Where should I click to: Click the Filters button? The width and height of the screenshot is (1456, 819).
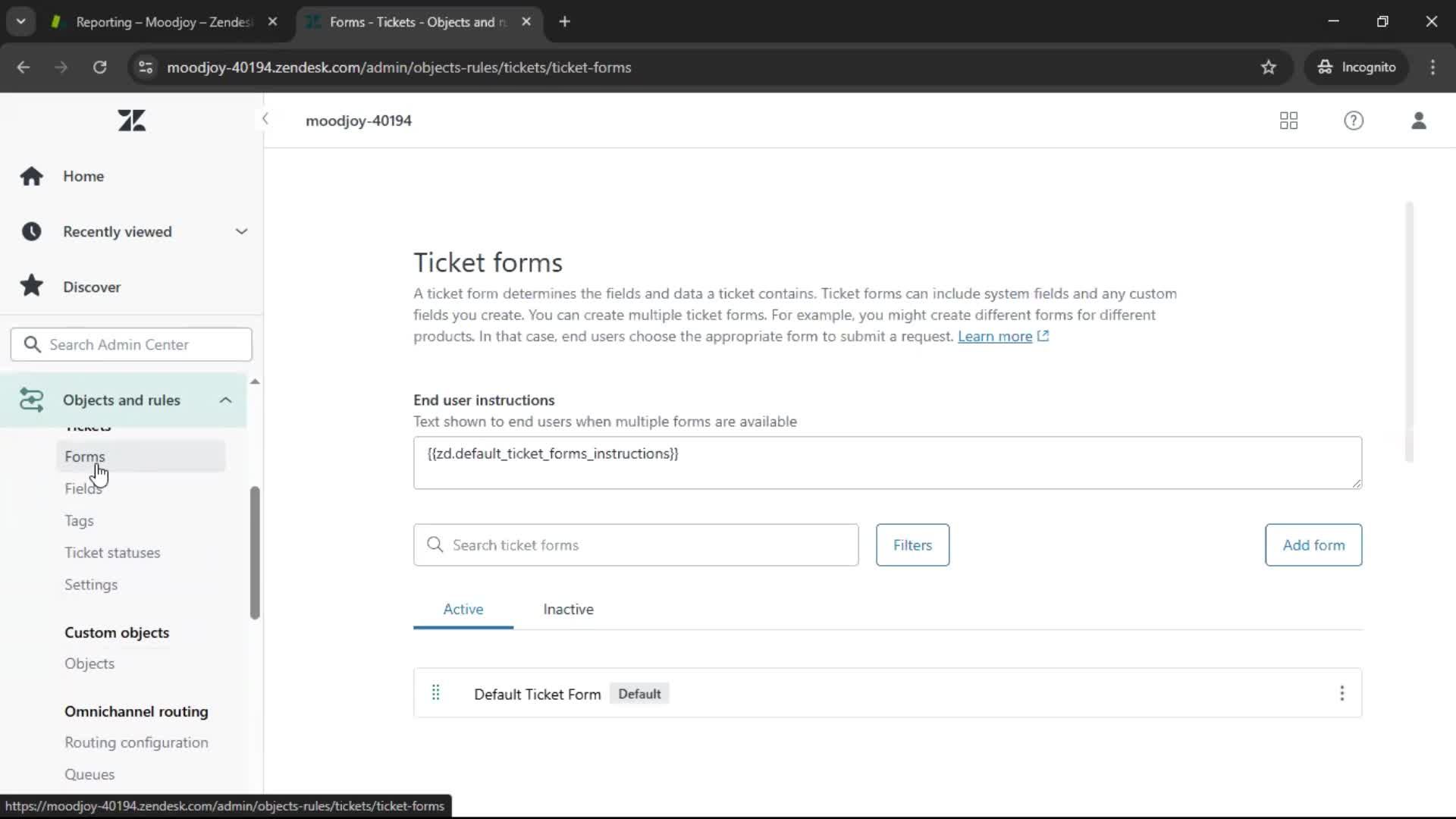click(x=912, y=544)
